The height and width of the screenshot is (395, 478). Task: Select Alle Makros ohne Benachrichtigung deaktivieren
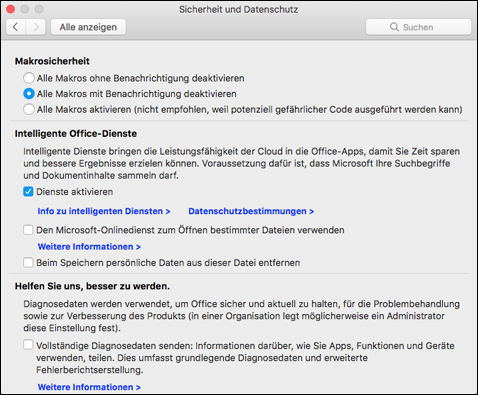(29, 78)
